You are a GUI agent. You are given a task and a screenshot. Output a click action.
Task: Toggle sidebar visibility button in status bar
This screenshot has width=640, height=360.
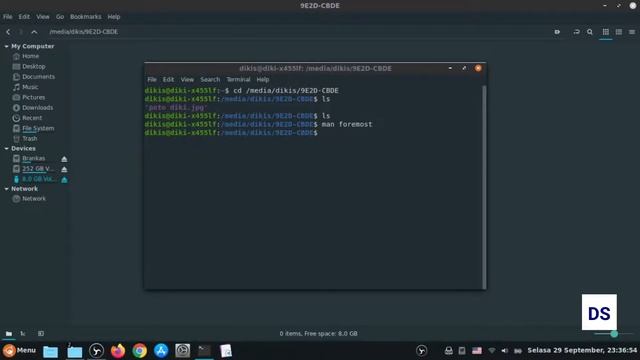click(41, 333)
